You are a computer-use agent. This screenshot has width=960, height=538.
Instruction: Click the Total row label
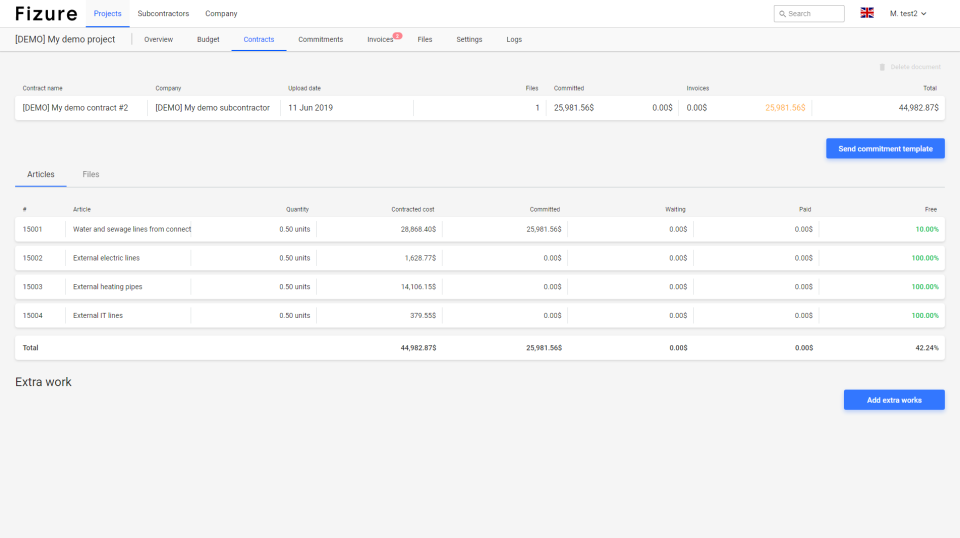click(x=31, y=348)
